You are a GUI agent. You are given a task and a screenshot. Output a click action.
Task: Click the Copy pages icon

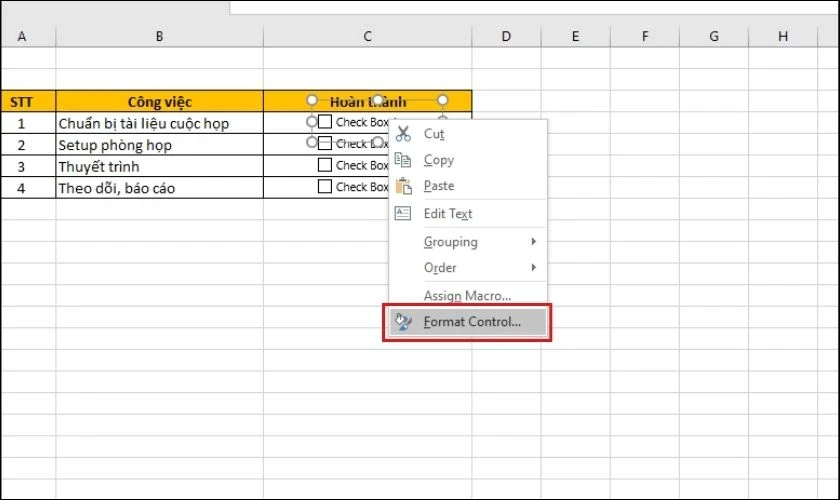[x=403, y=160]
